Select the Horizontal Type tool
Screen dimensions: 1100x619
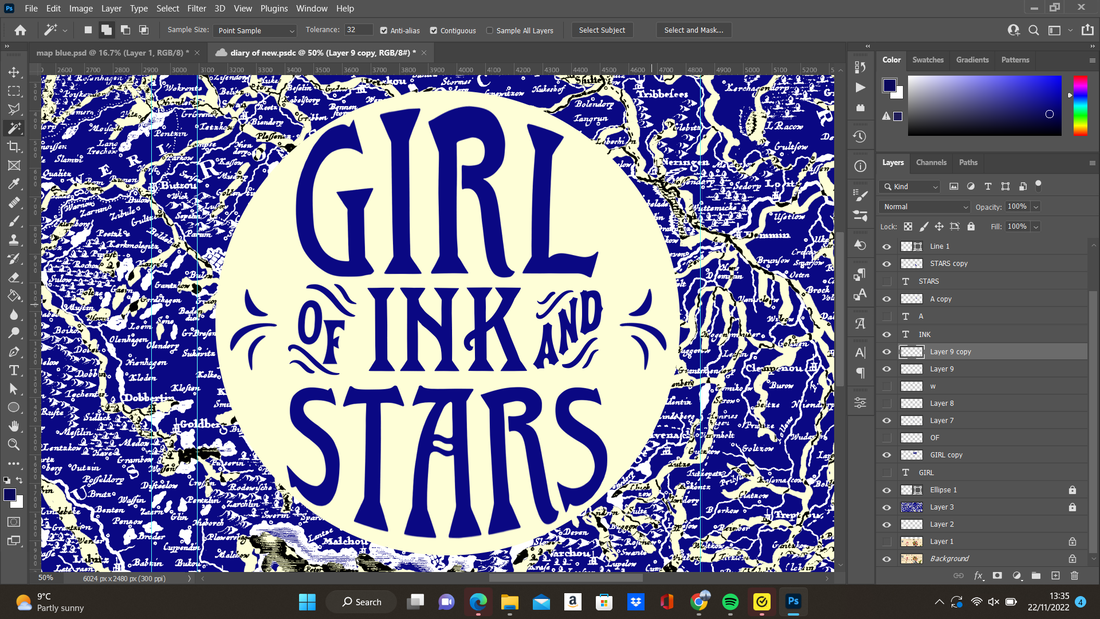14,371
